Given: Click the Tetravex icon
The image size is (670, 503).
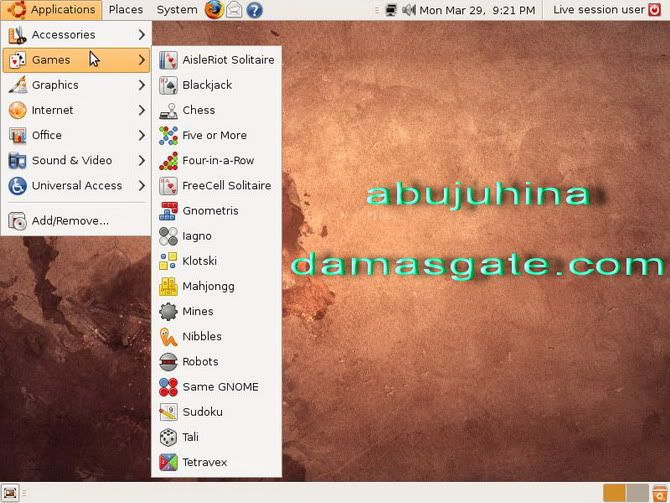Looking at the screenshot, I should pyautogui.click(x=168, y=462).
